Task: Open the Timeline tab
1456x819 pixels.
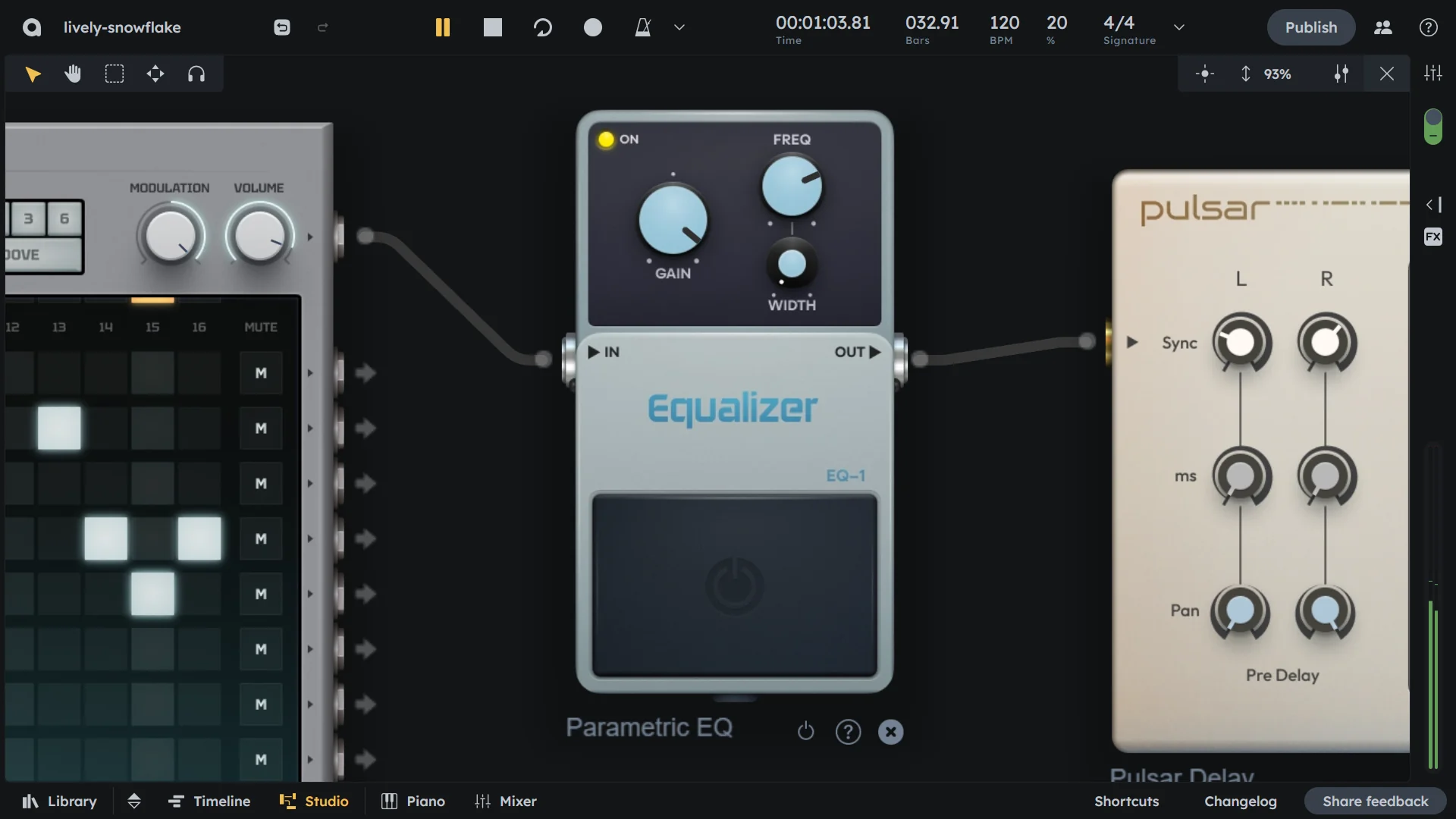Action: (x=209, y=801)
